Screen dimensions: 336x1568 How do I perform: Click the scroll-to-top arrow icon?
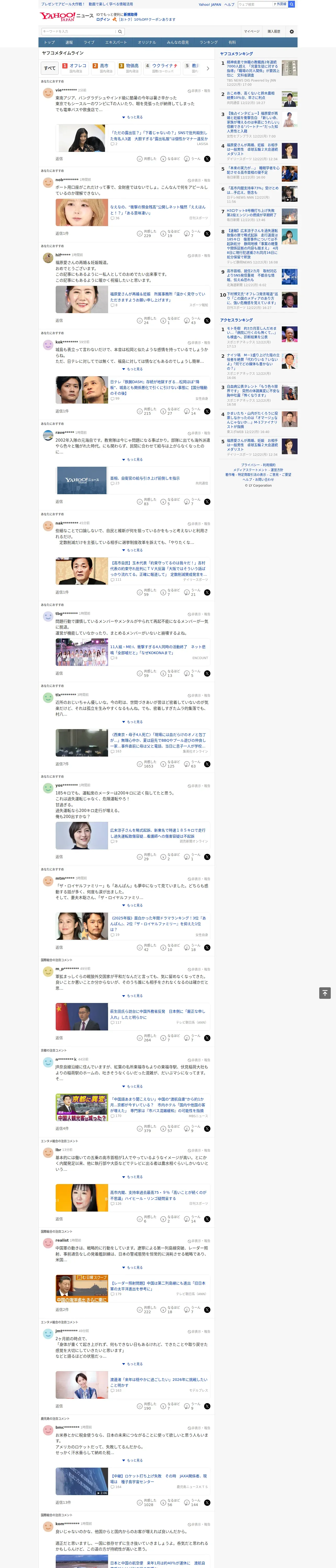(325, 993)
